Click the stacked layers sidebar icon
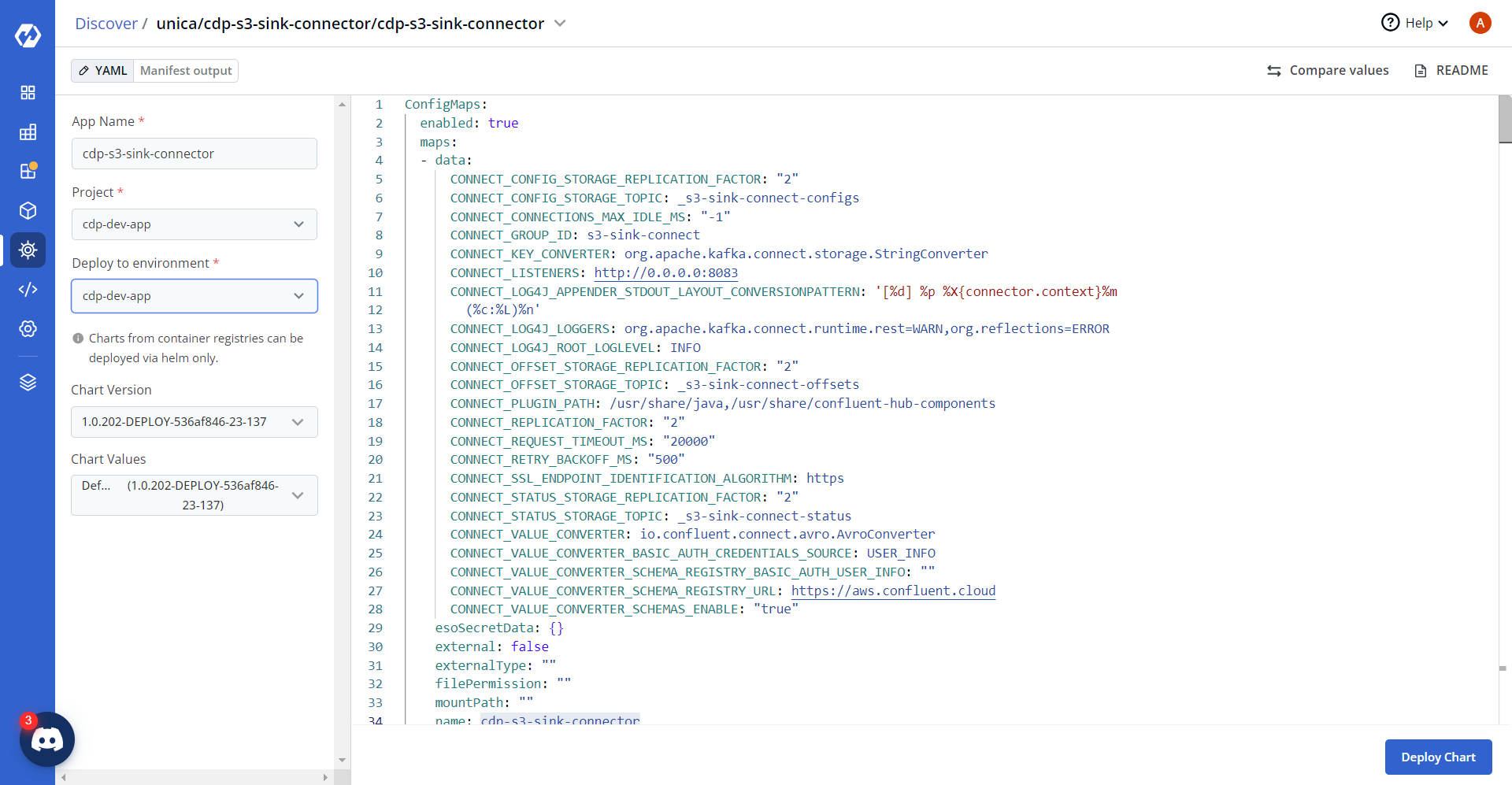Screen dimensions: 1512x785 [x=28, y=383]
